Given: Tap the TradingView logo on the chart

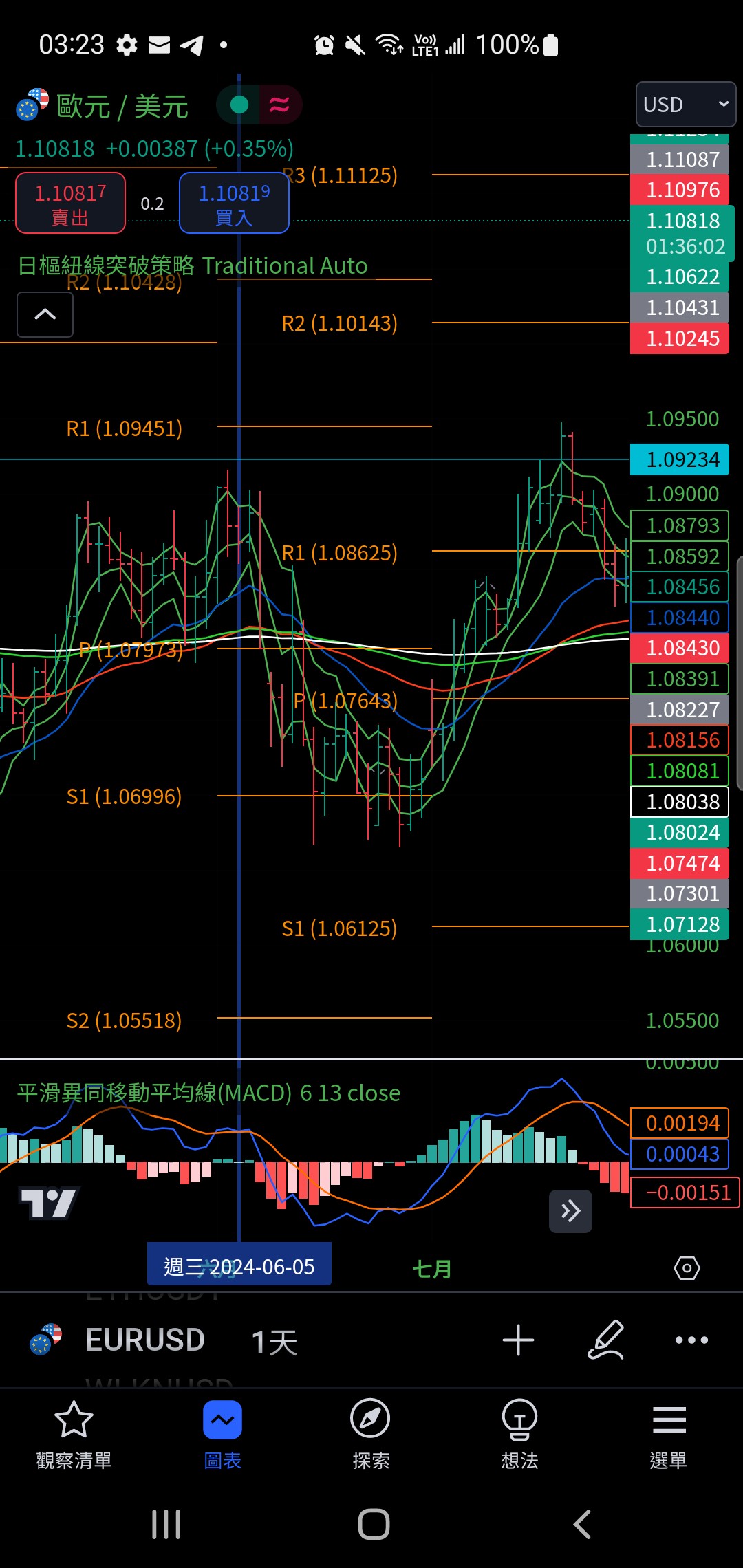Looking at the screenshot, I should click(49, 1203).
